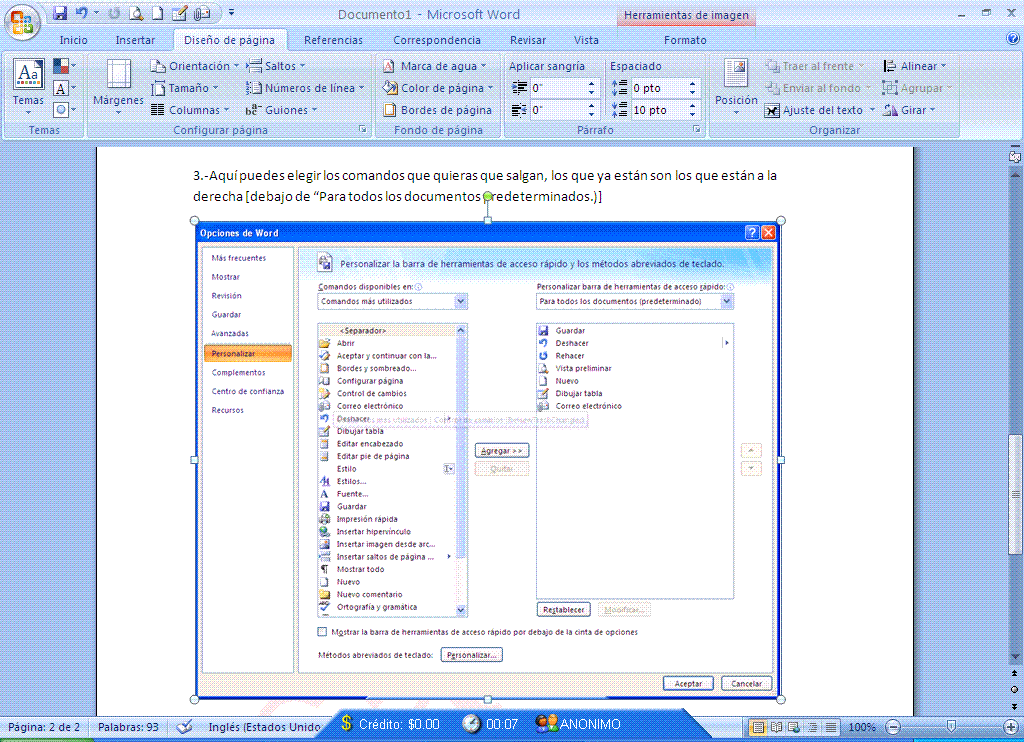The image size is (1024, 742).
Task: Click the 'Palabras: 93' word count
Action: pyautogui.click(x=128, y=726)
